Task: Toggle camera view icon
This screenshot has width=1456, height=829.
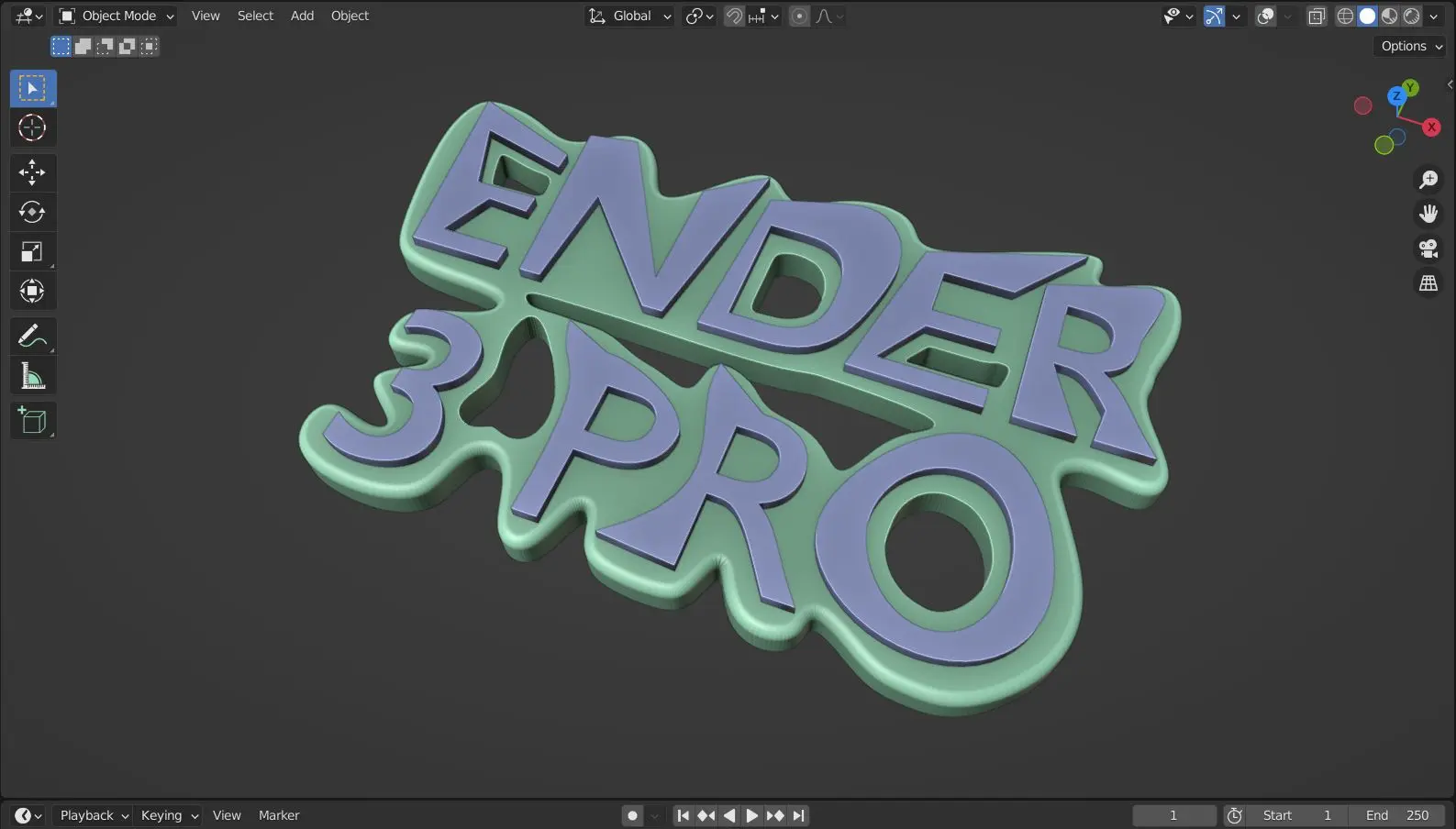Action: point(1428,249)
